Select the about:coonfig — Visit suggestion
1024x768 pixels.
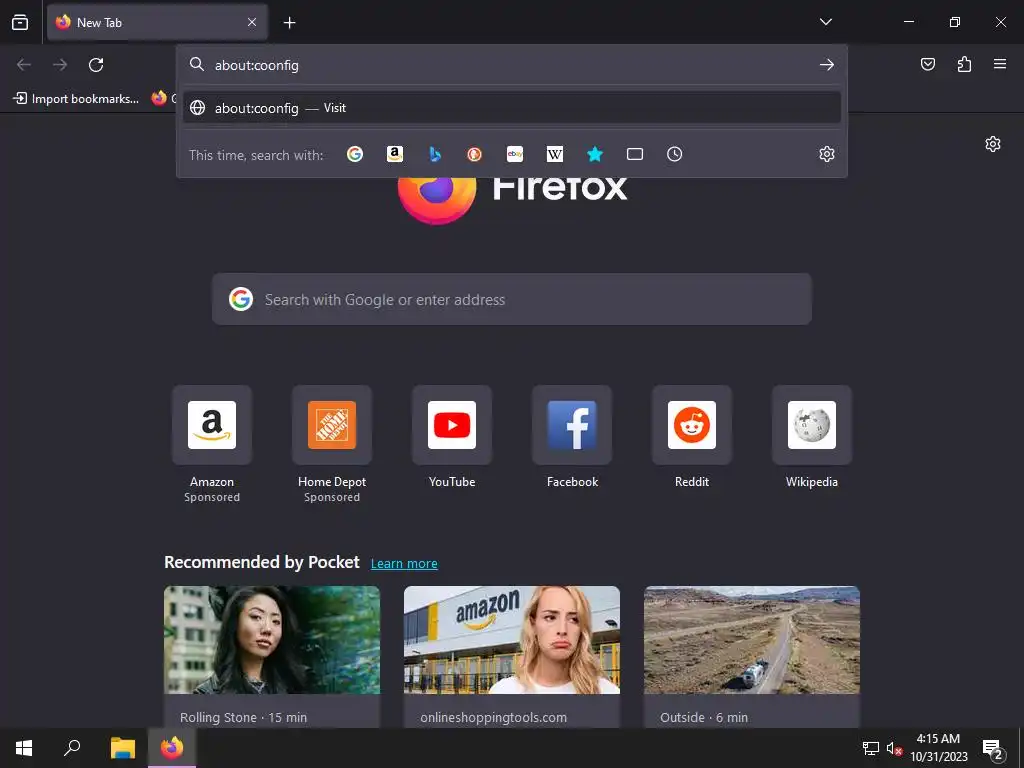[511, 108]
